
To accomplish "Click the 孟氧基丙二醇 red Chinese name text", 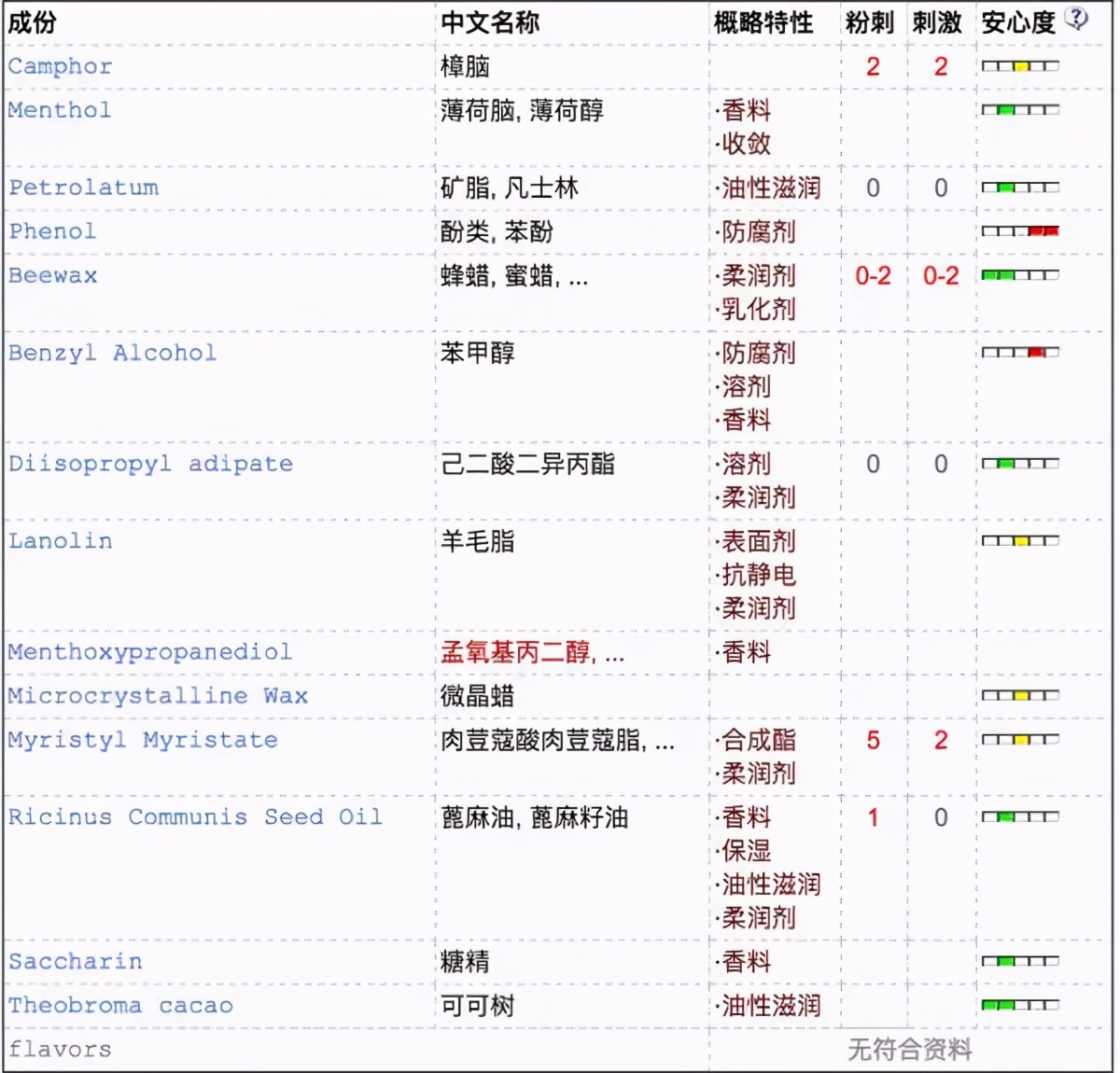I will (512, 653).
